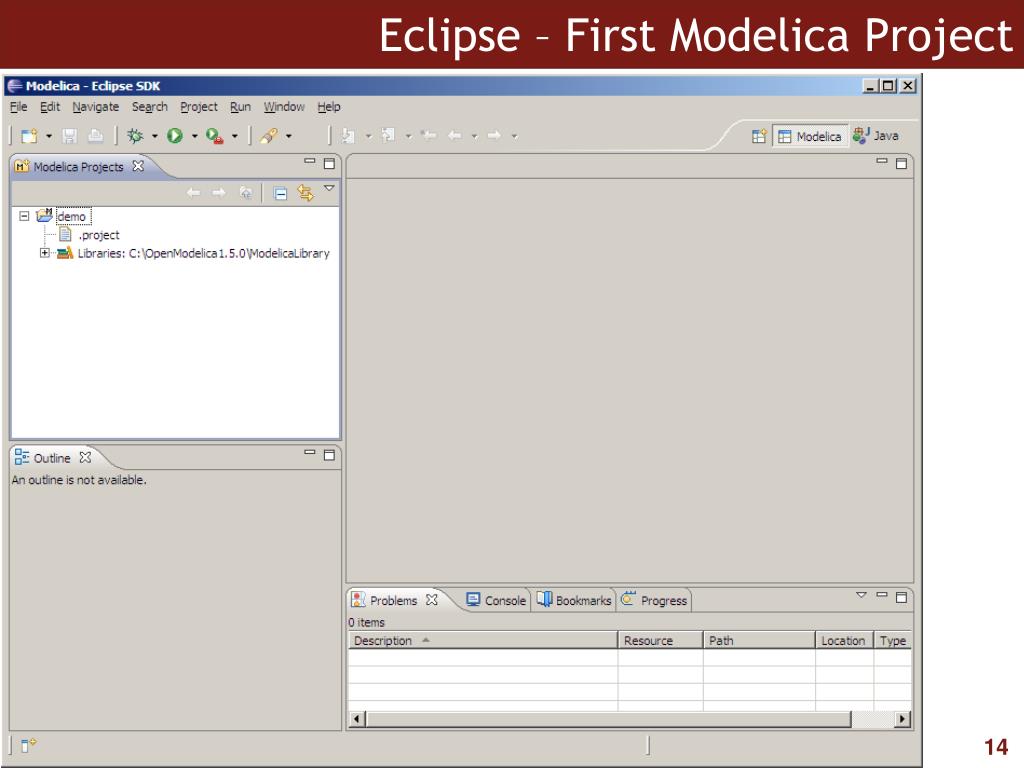
Task: Open the Search menu
Action: pos(150,106)
